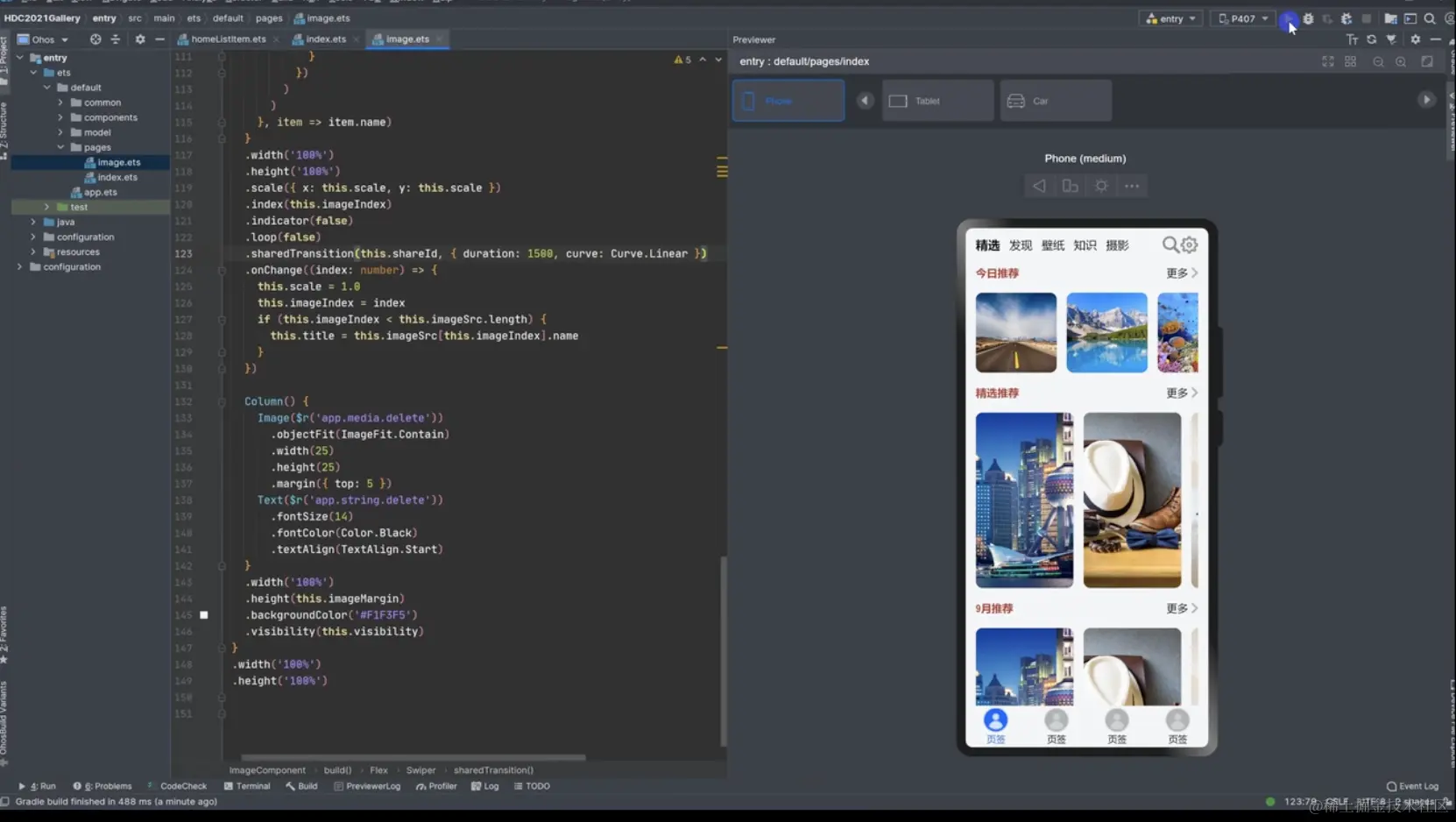Open device manager icon in main toolbar

click(1410, 18)
